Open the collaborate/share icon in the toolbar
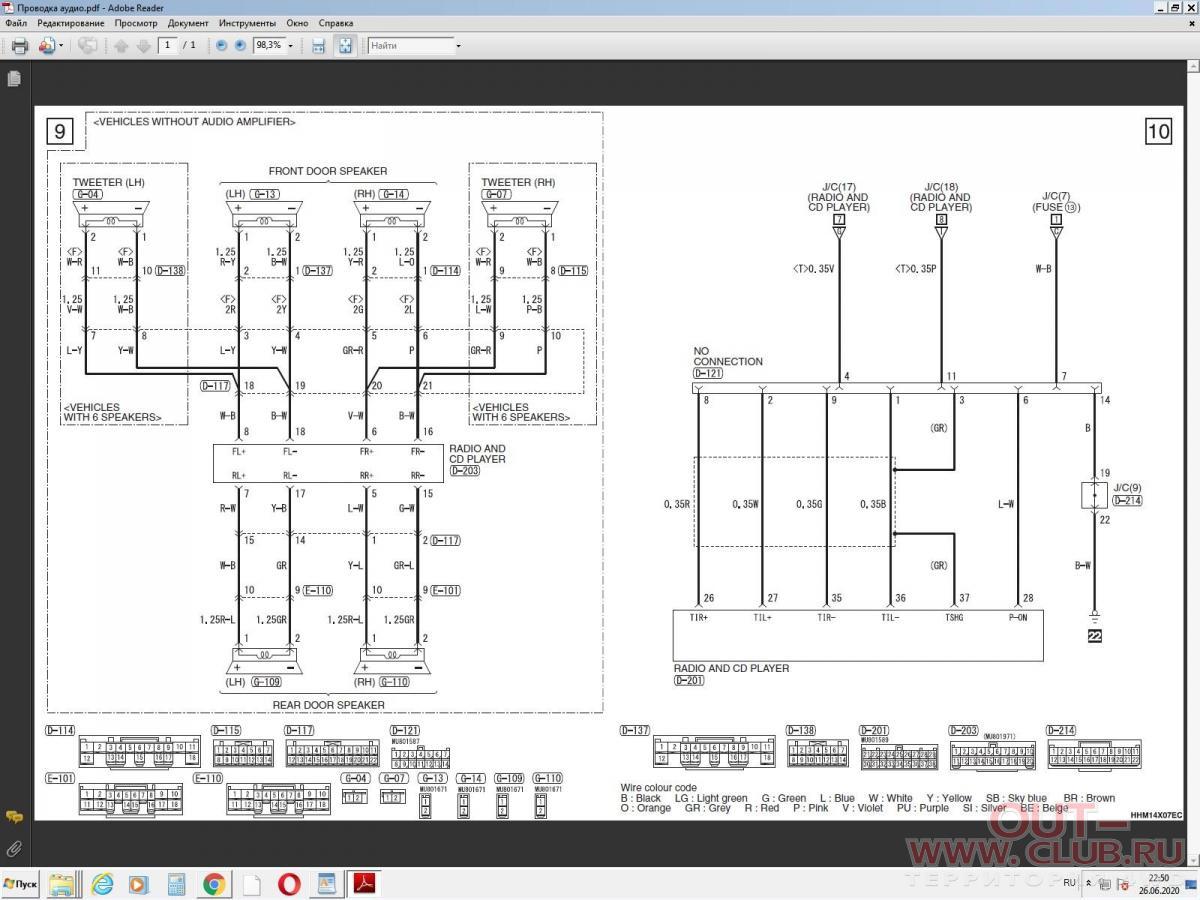The image size is (1200, 900). (x=46, y=45)
